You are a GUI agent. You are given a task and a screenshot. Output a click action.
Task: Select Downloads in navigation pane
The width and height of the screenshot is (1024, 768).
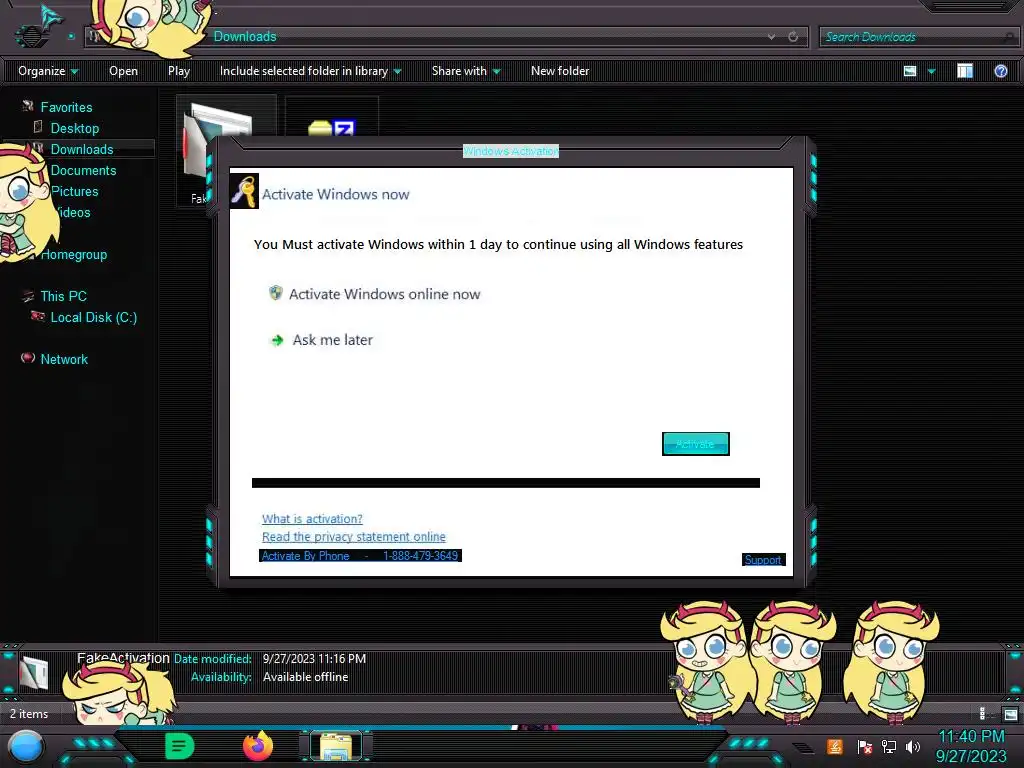pyautogui.click(x=82, y=149)
